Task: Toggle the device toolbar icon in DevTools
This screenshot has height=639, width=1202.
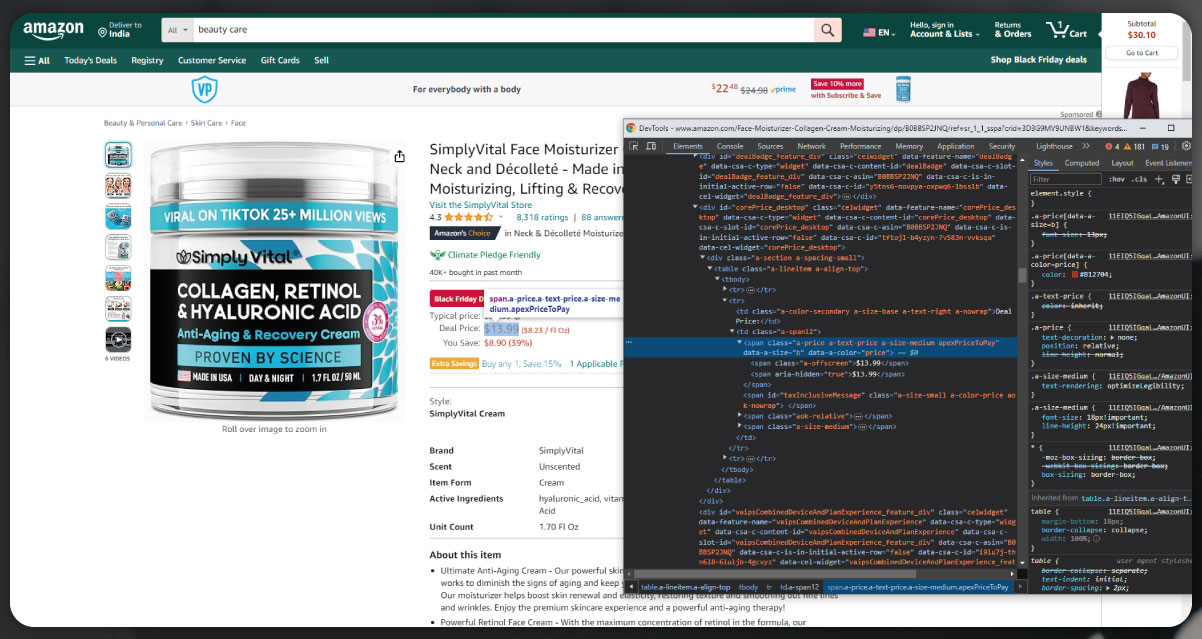Action: [x=651, y=146]
